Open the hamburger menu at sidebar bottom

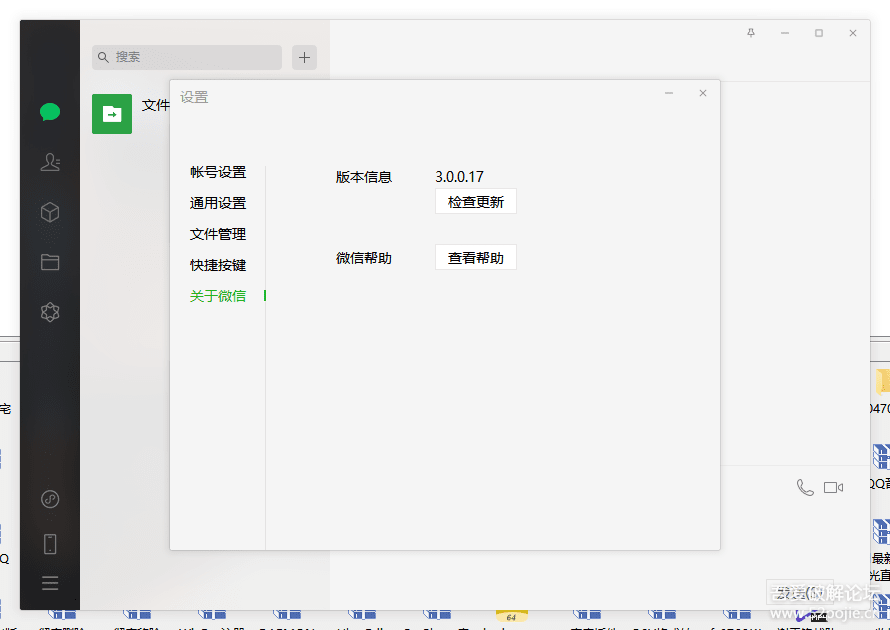coord(50,583)
